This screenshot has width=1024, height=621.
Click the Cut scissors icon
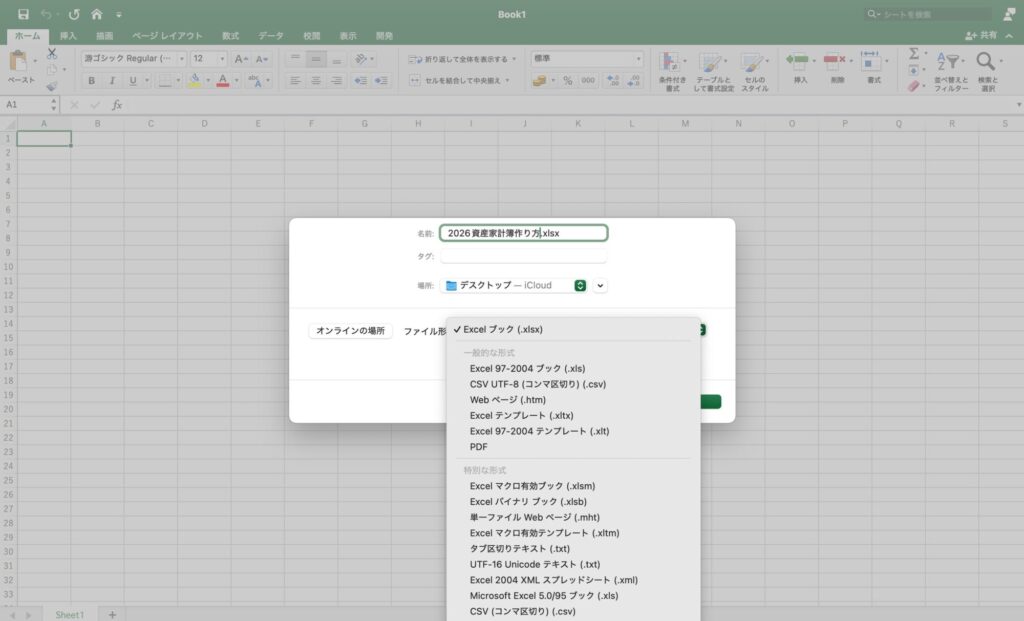[52, 52]
